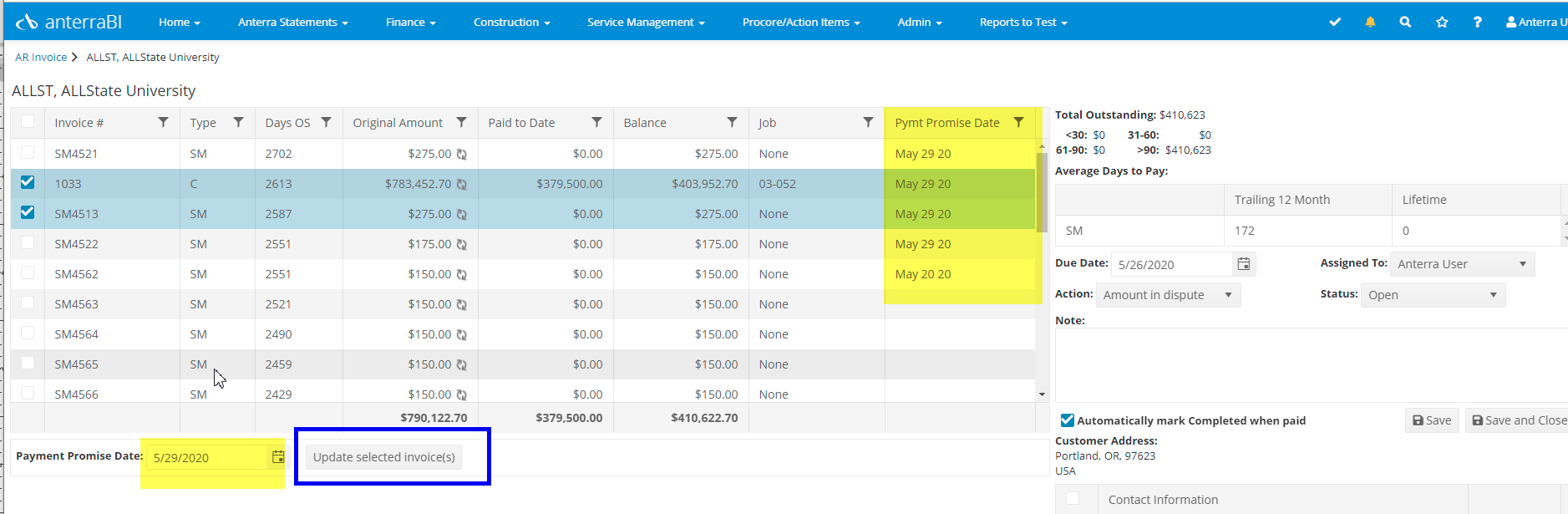1568x514 pixels.
Task: Filter the Balance column
Action: (x=732, y=122)
